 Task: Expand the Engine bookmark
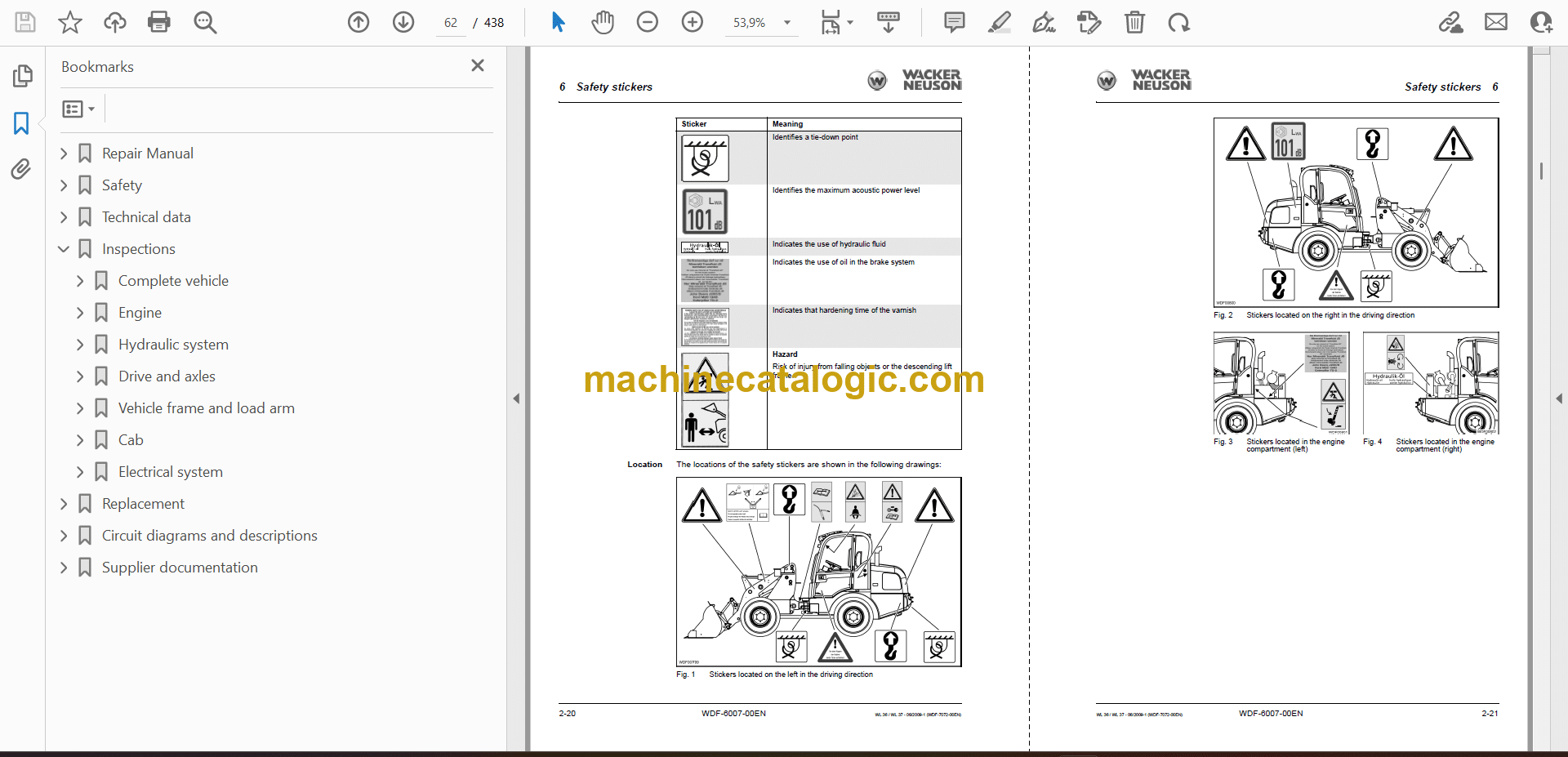80,313
